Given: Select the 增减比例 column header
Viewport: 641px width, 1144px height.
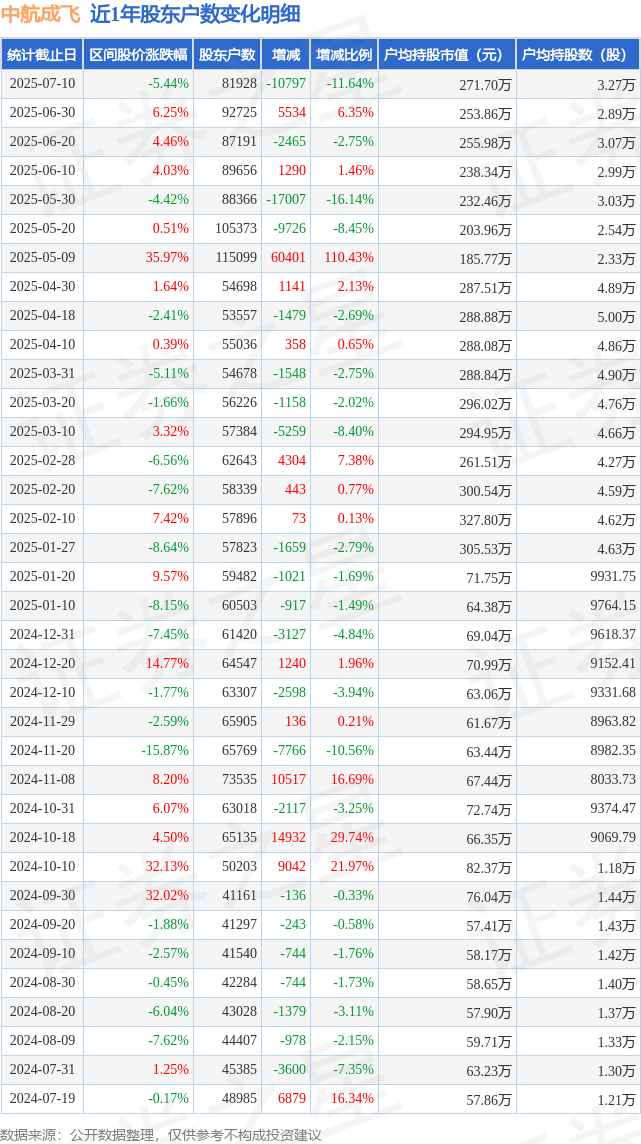Looking at the screenshot, I should (344, 55).
